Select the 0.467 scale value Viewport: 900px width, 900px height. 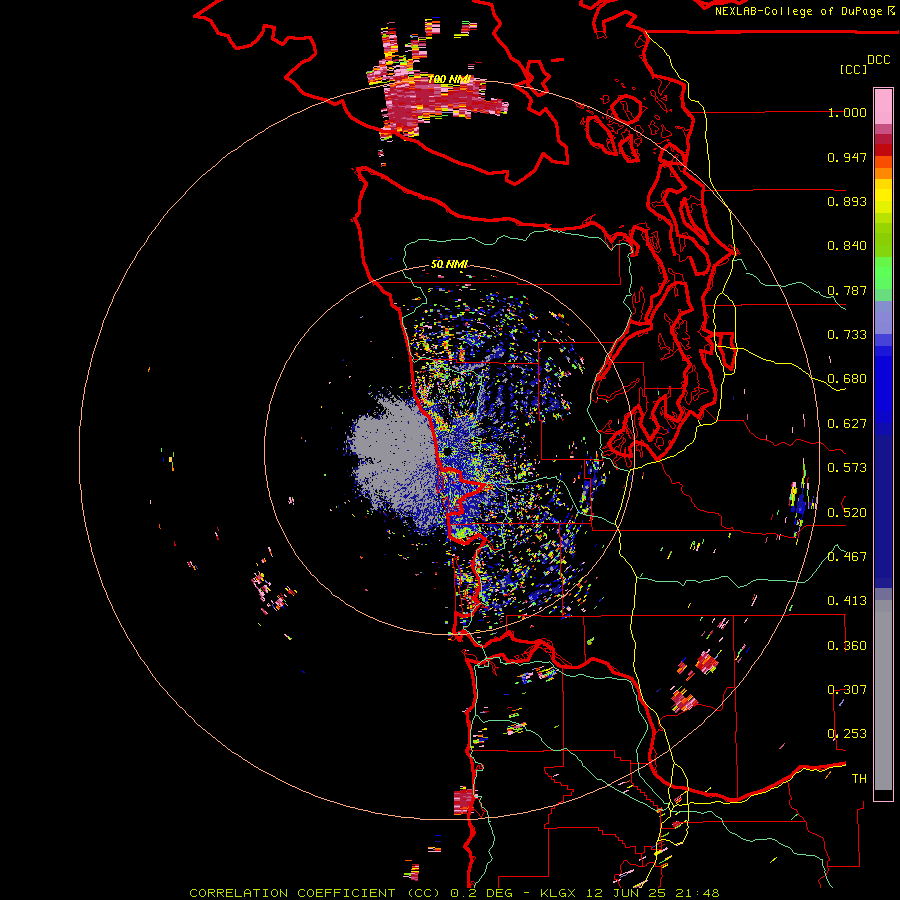click(x=847, y=557)
